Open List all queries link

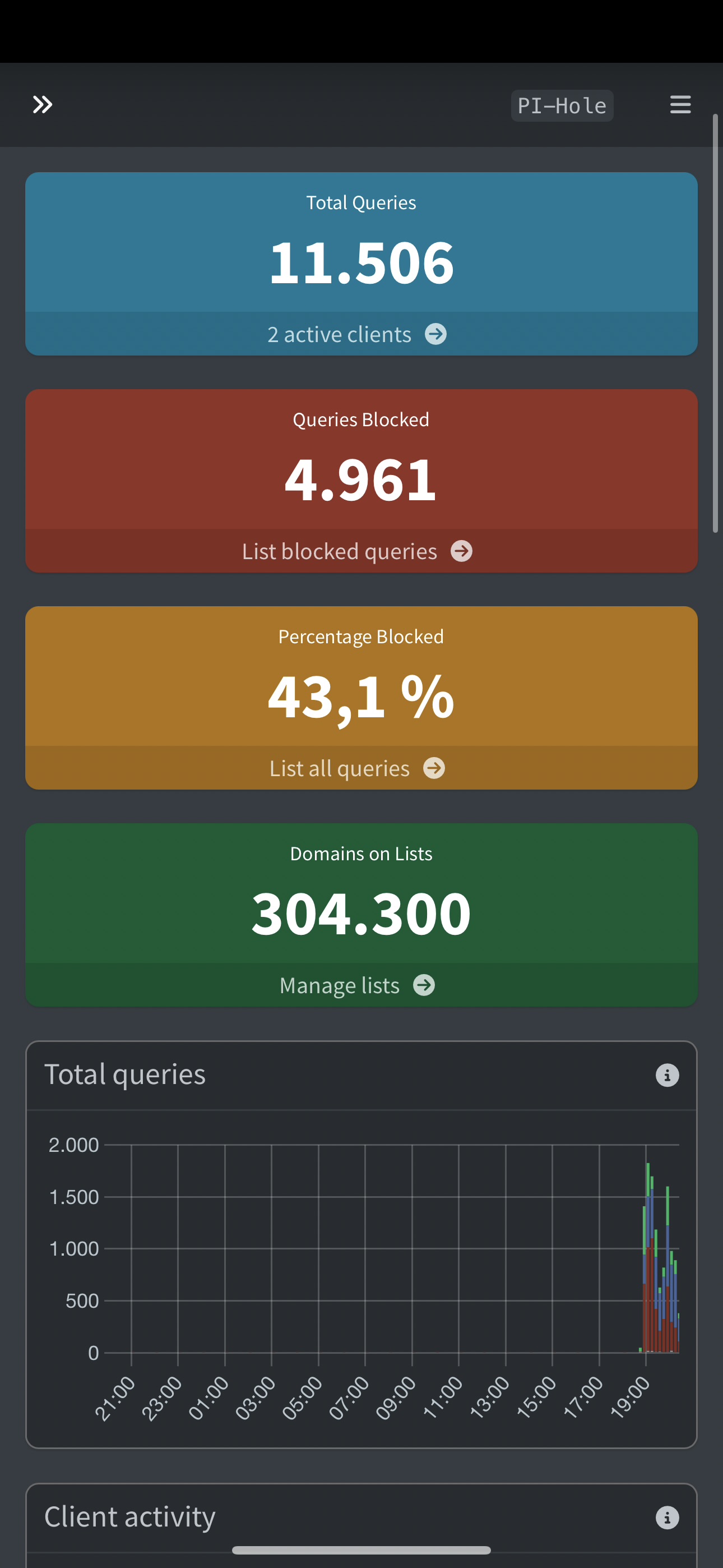point(339,768)
